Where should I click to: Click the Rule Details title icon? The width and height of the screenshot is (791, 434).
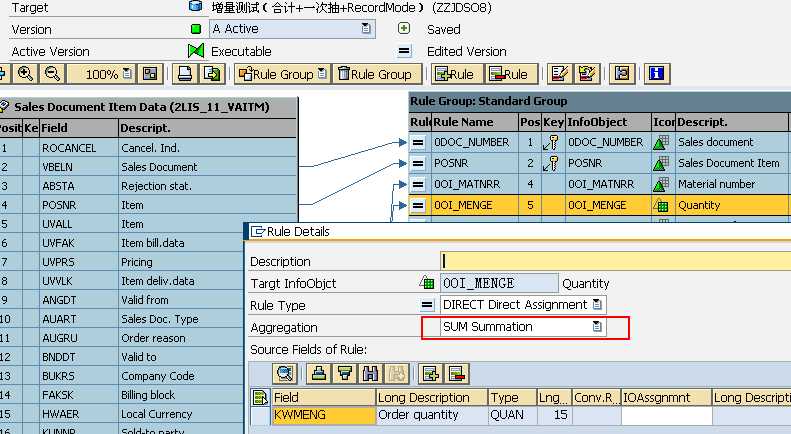[258, 232]
